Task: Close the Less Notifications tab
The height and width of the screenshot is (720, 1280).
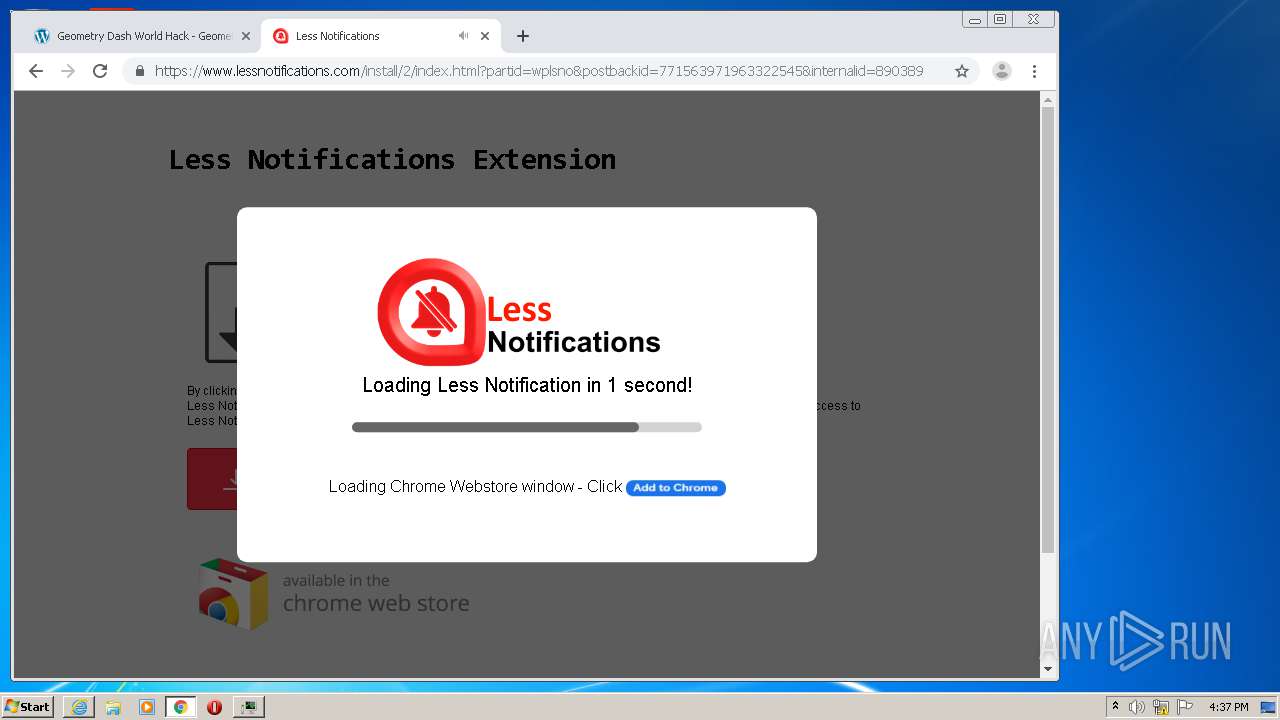Action: (x=485, y=36)
